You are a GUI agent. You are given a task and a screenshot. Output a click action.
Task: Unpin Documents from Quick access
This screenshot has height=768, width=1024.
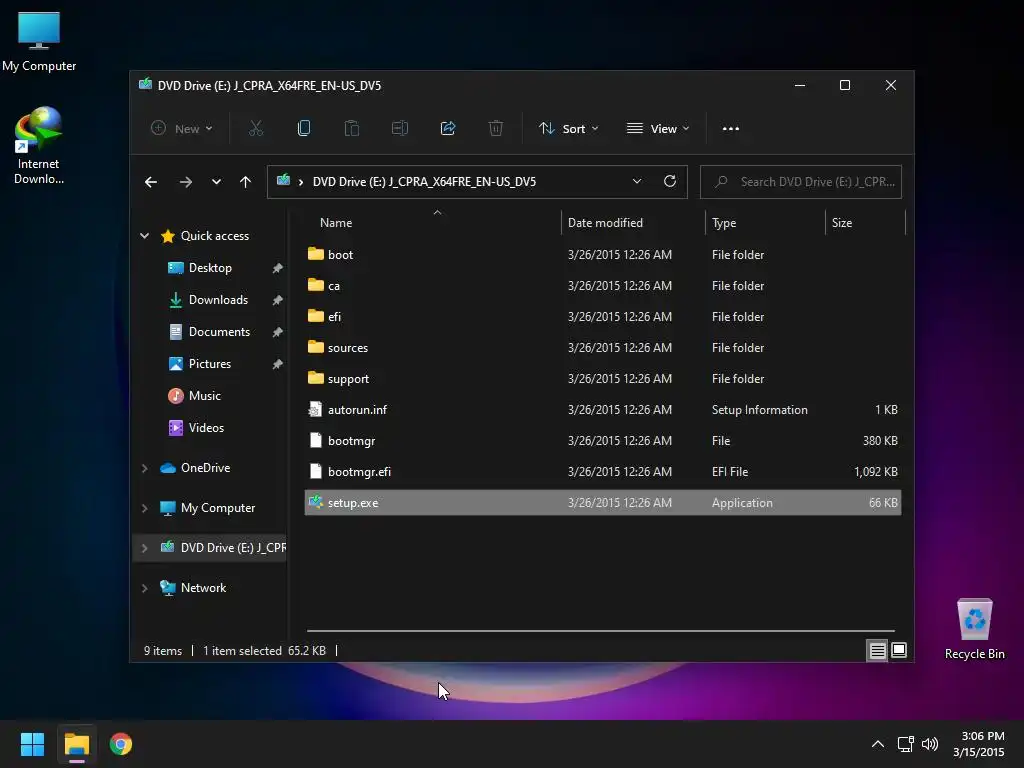pos(278,332)
